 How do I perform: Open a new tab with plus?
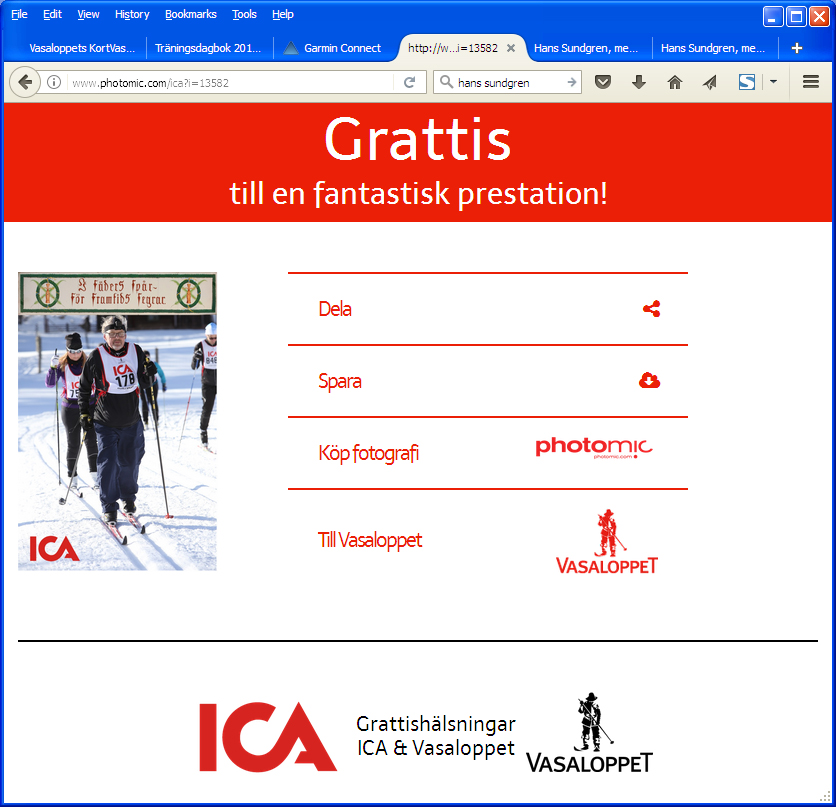point(797,48)
